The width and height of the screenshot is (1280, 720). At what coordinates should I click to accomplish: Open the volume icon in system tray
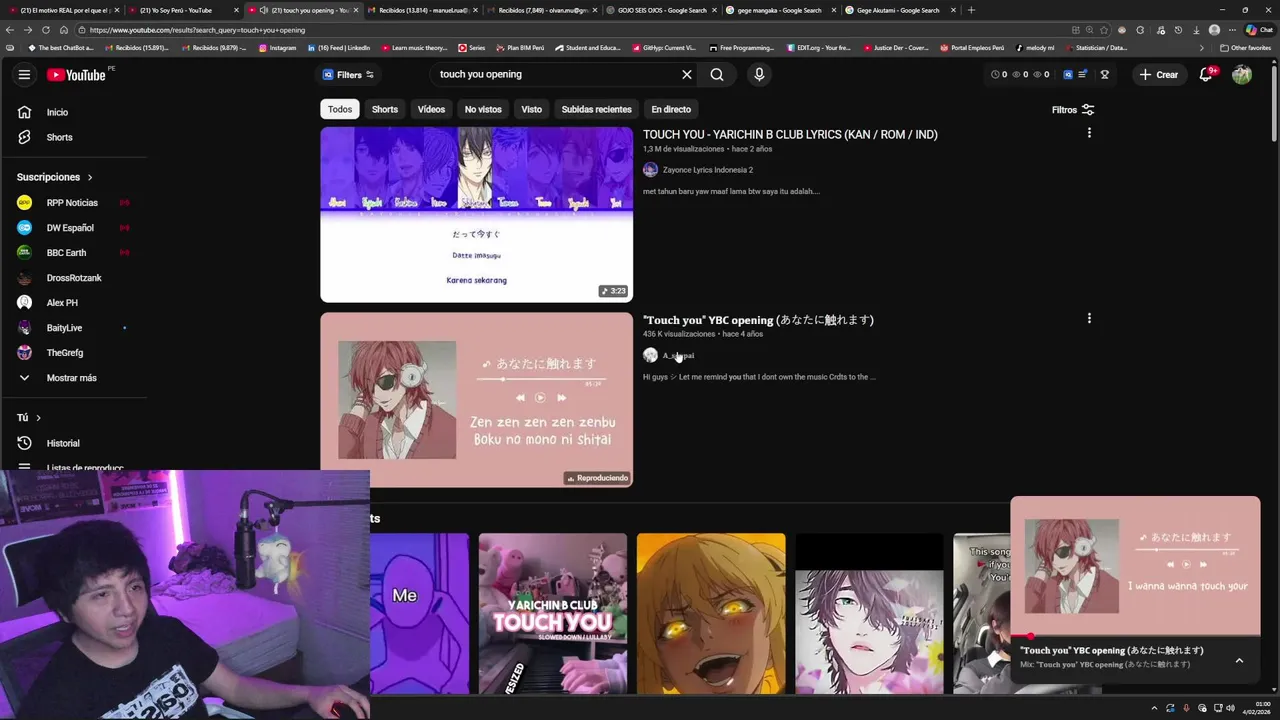point(1229,708)
